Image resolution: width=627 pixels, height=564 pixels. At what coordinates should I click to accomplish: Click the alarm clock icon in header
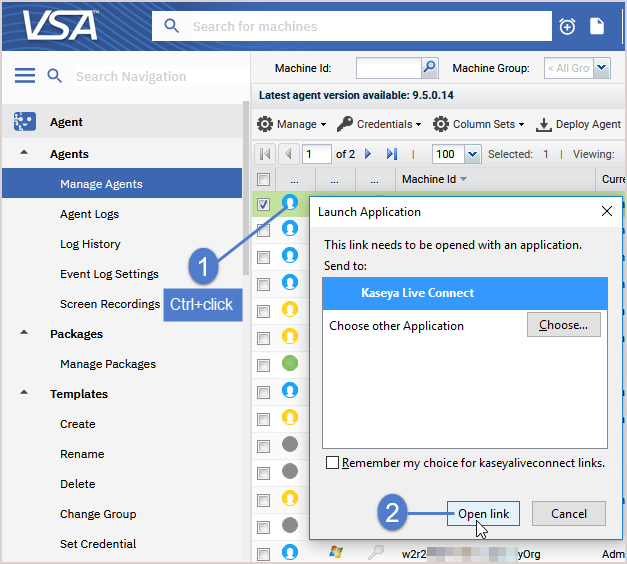(568, 27)
